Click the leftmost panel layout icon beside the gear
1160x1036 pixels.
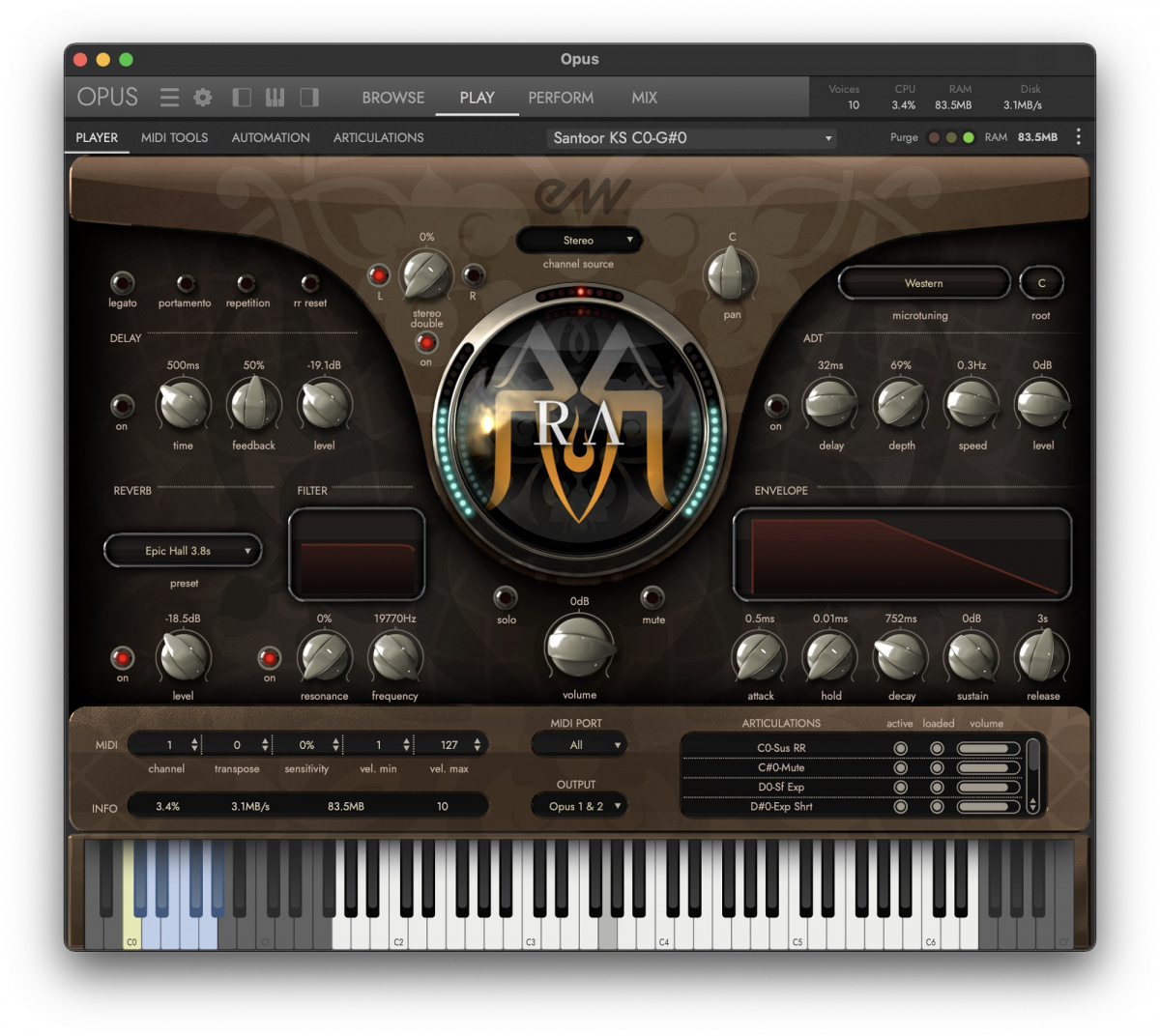pyautogui.click(x=241, y=97)
